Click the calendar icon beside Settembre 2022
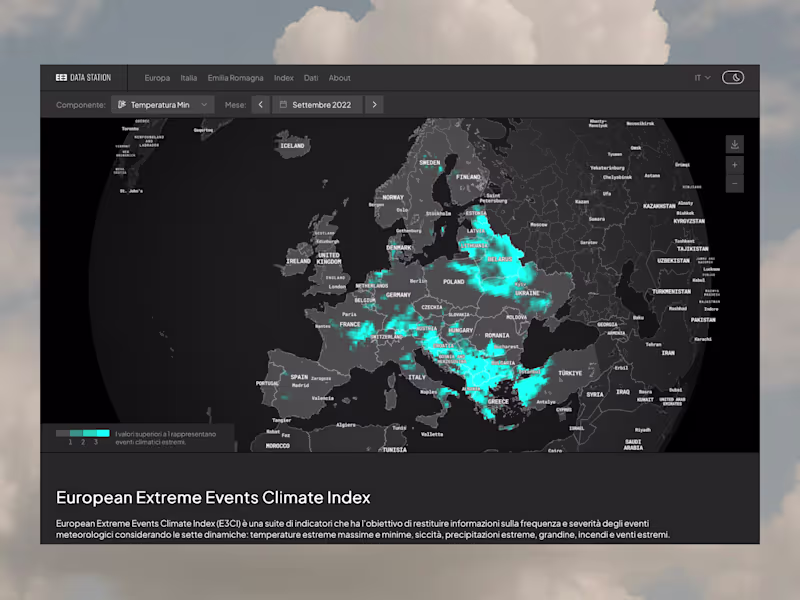800x600 pixels. click(x=285, y=104)
